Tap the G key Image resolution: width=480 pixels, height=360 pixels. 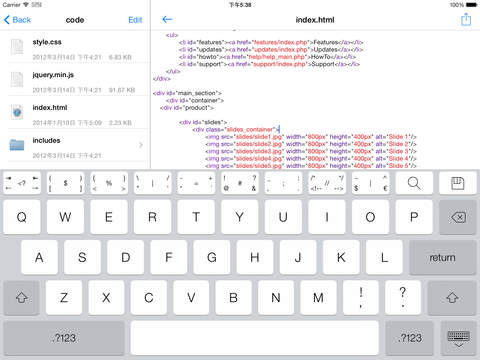(212, 257)
